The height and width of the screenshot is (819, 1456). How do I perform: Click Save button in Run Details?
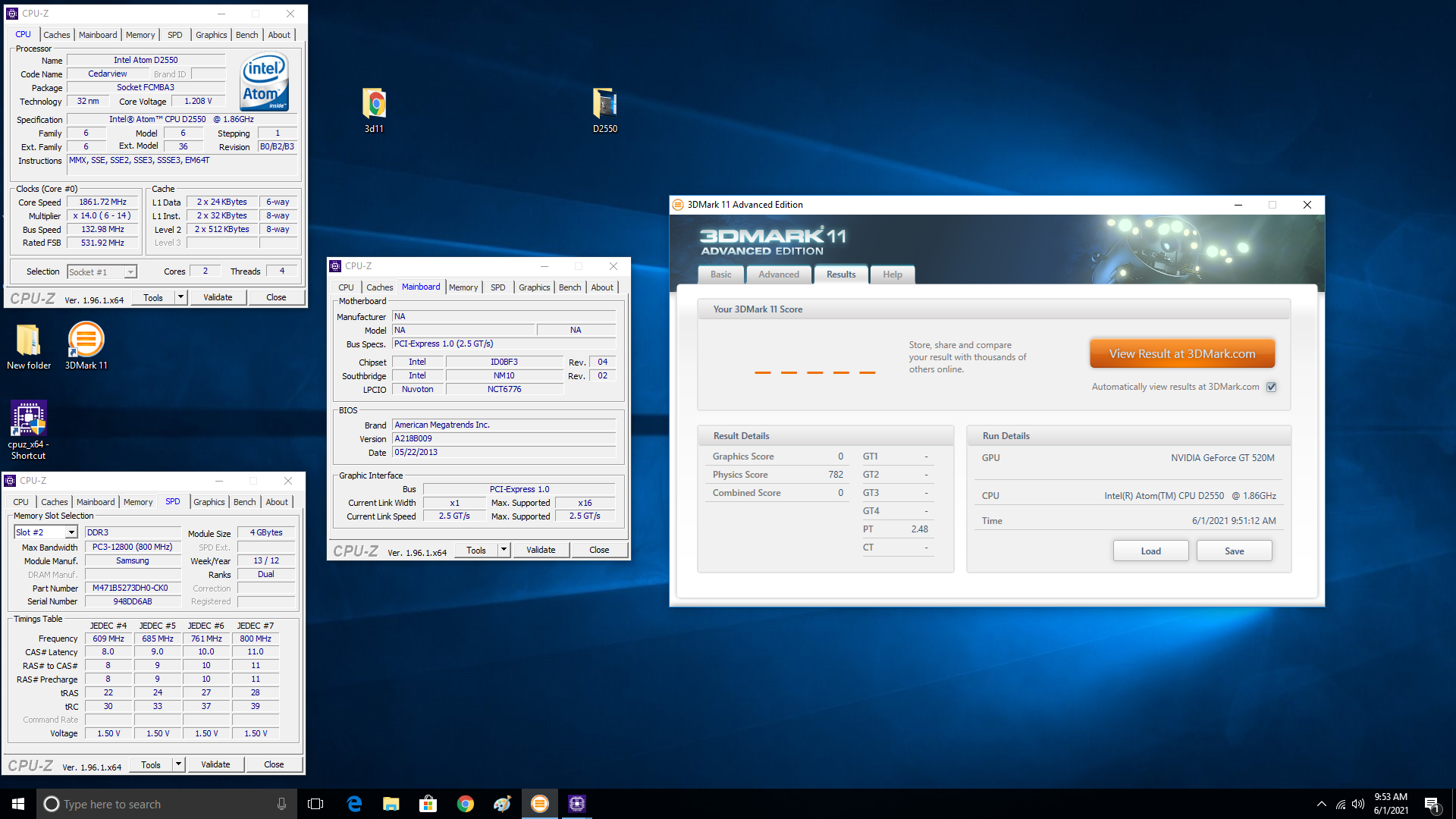[x=1234, y=551]
